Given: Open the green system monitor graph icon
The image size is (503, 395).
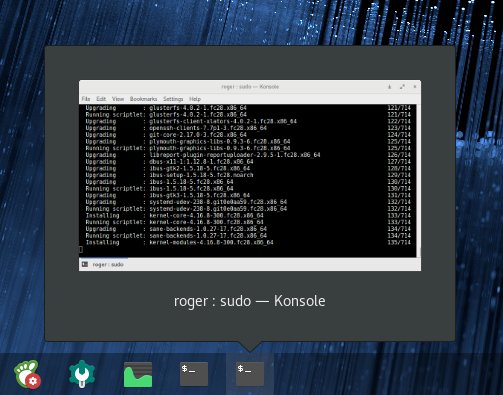Looking at the screenshot, I should click(x=138, y=375).
